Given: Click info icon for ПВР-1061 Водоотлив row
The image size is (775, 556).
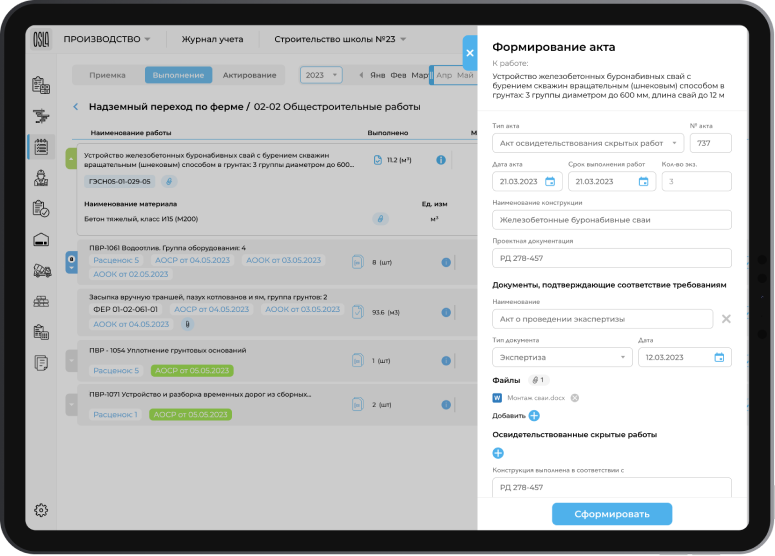Looking at the screenshot, I should pyautogui.click(x=446, y=262).
